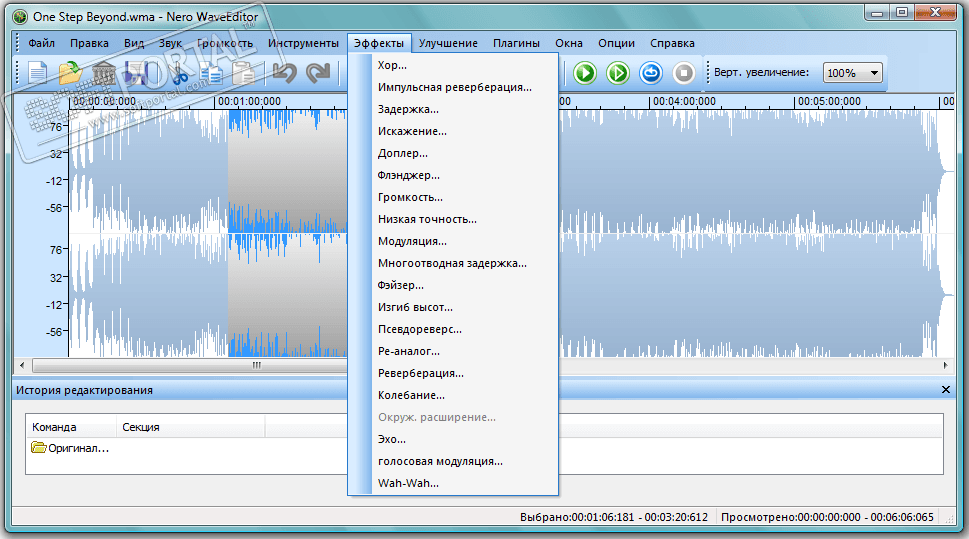Click the scrollbar right arrow
This screenshot has height=539, width=969.
(946, 365)
